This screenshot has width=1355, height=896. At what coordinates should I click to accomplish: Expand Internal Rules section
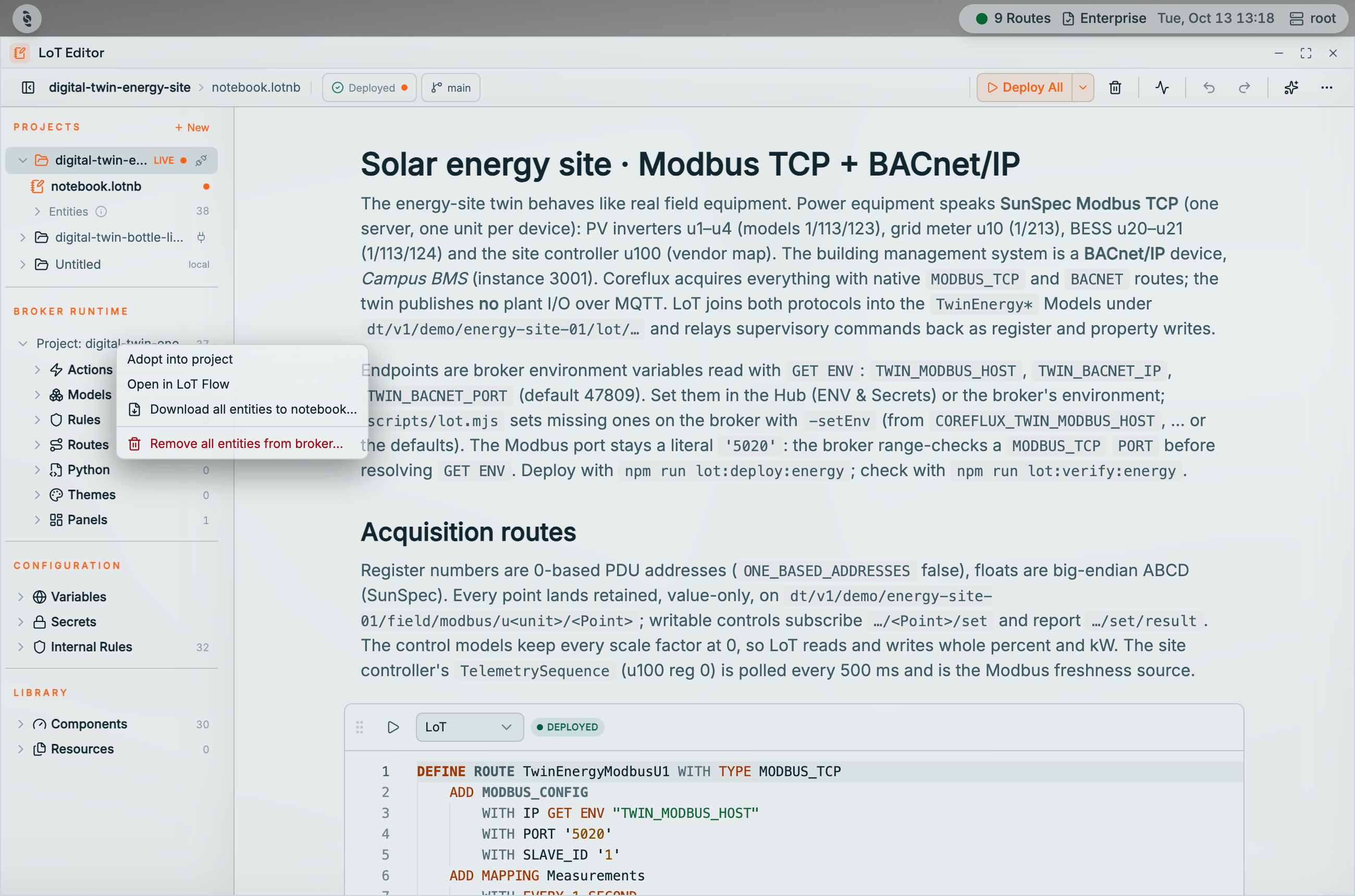[20, 647]
